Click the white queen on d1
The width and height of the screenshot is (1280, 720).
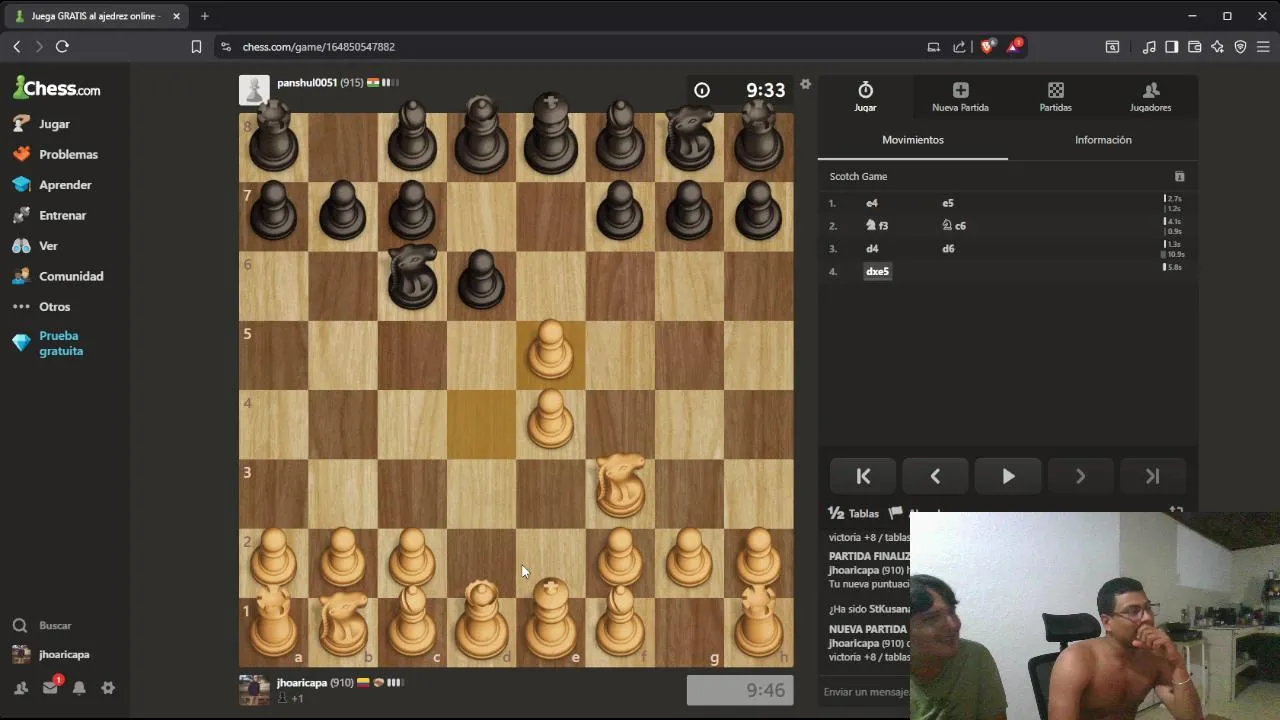(481, 620)
